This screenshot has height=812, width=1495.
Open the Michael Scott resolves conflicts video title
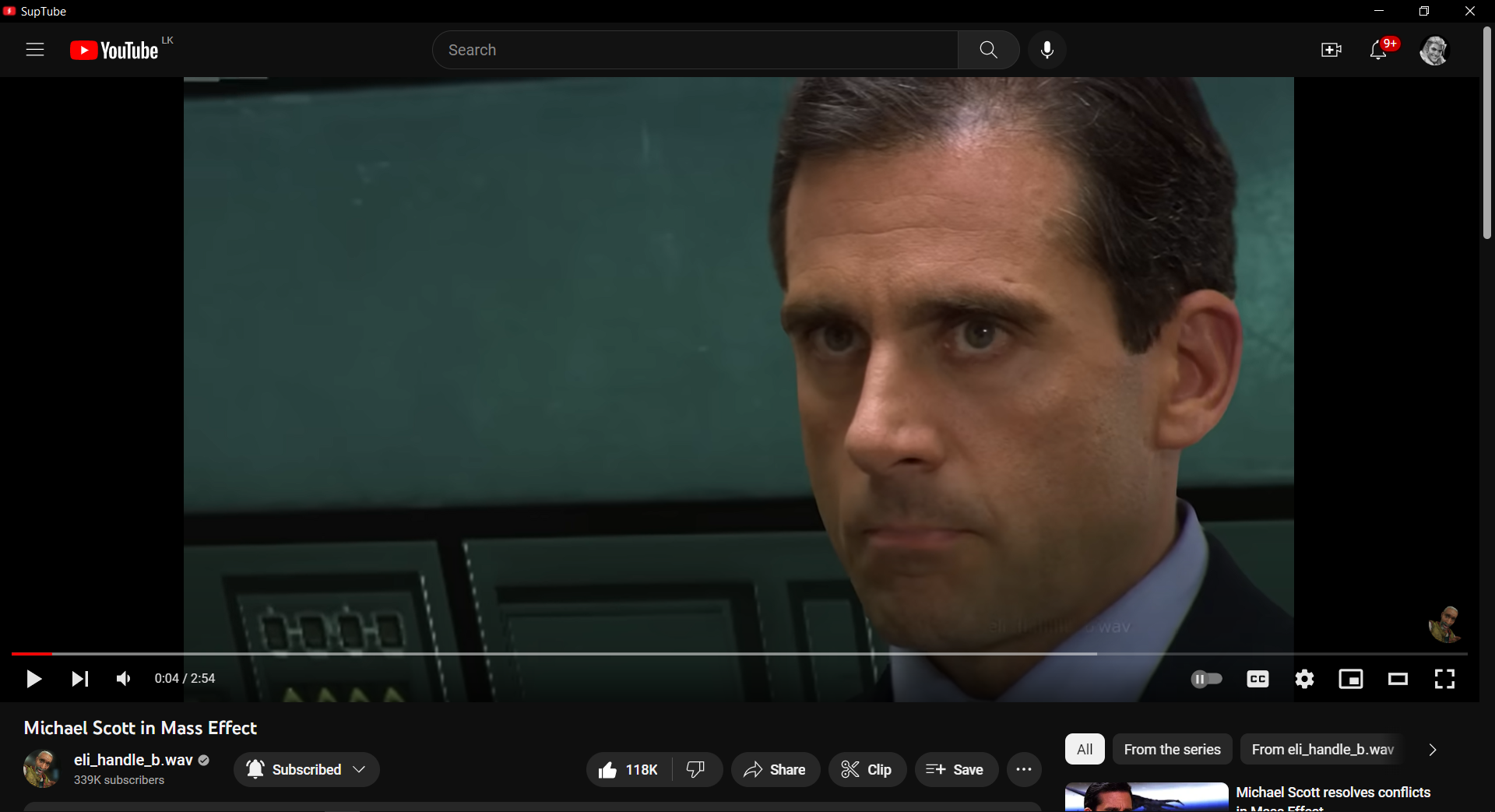1333,800
